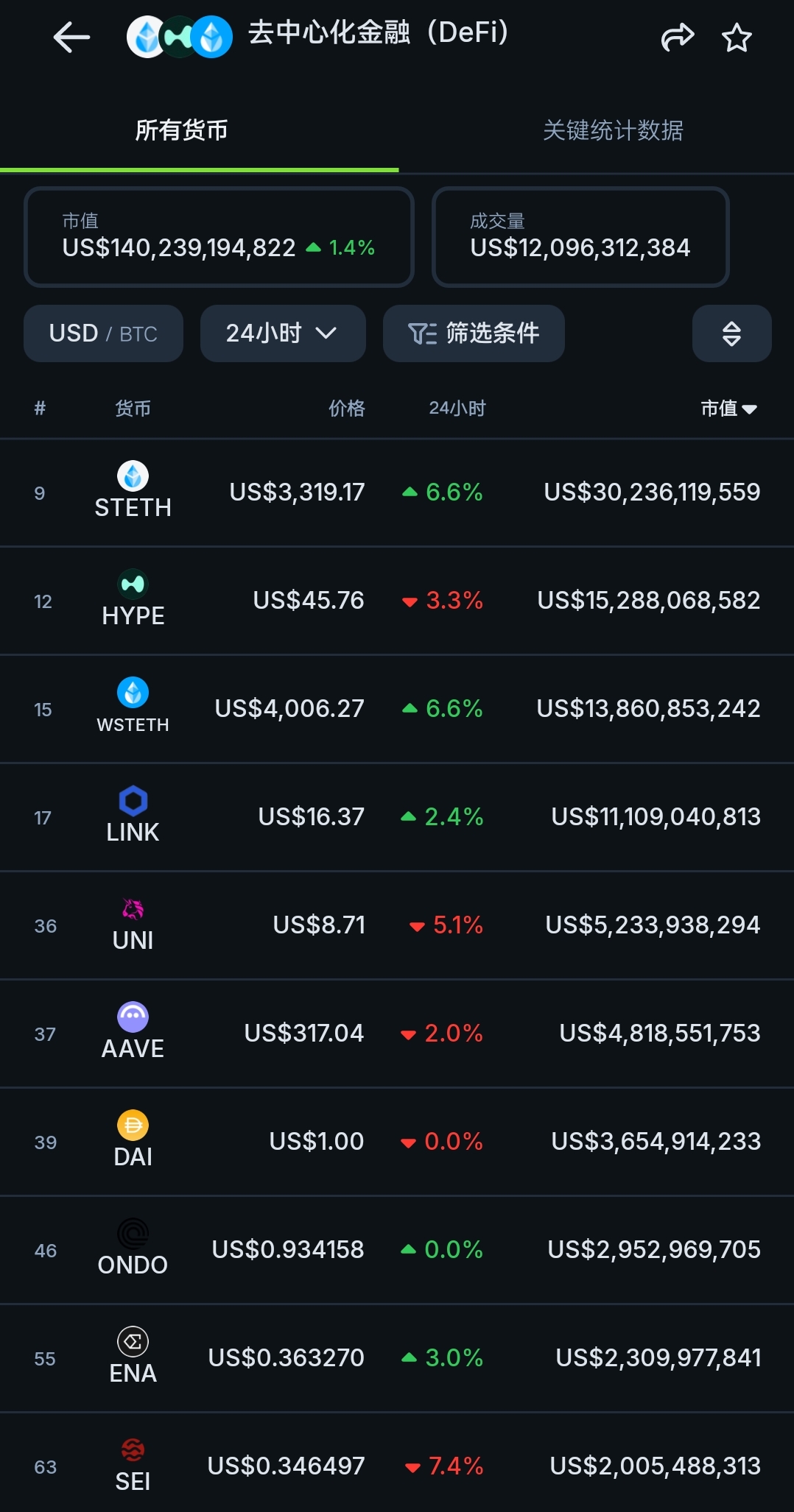Viewport: 794px width, 1512px height.
Task: Tap the share arrow icon
Action: [x=678, y=37]
